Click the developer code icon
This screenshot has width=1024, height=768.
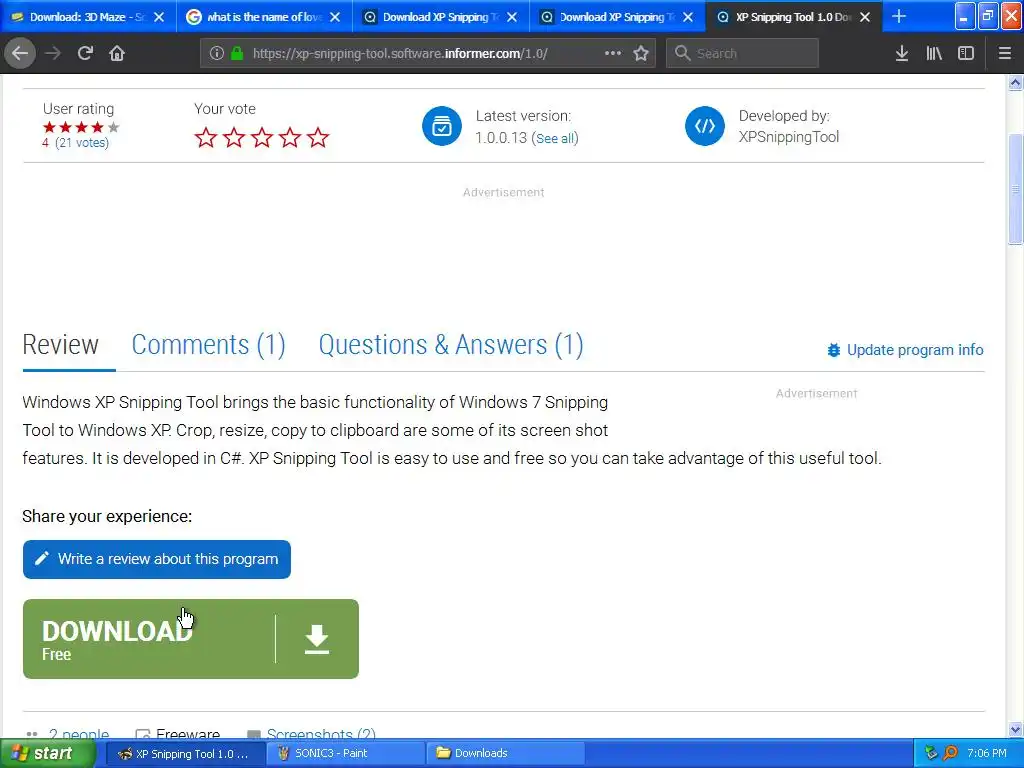point(705,125)
